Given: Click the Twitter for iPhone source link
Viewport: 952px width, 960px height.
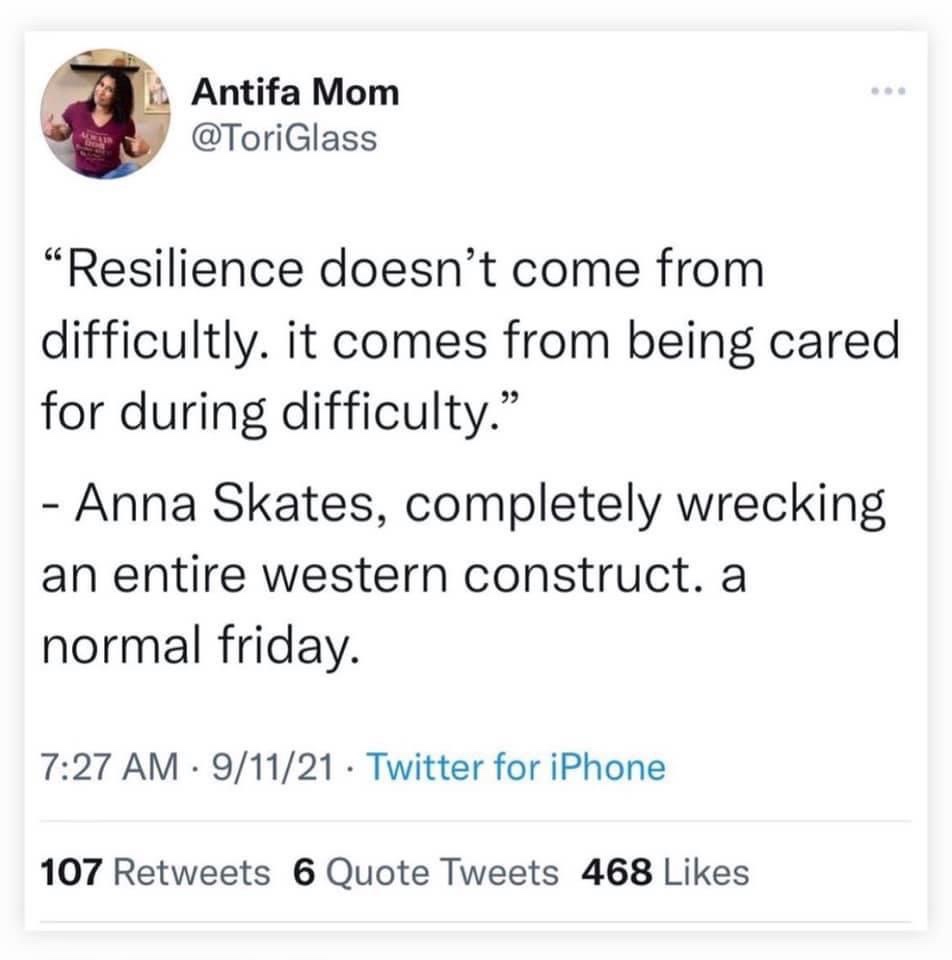Looking at the screenshot, I should (x=517, y=768).
